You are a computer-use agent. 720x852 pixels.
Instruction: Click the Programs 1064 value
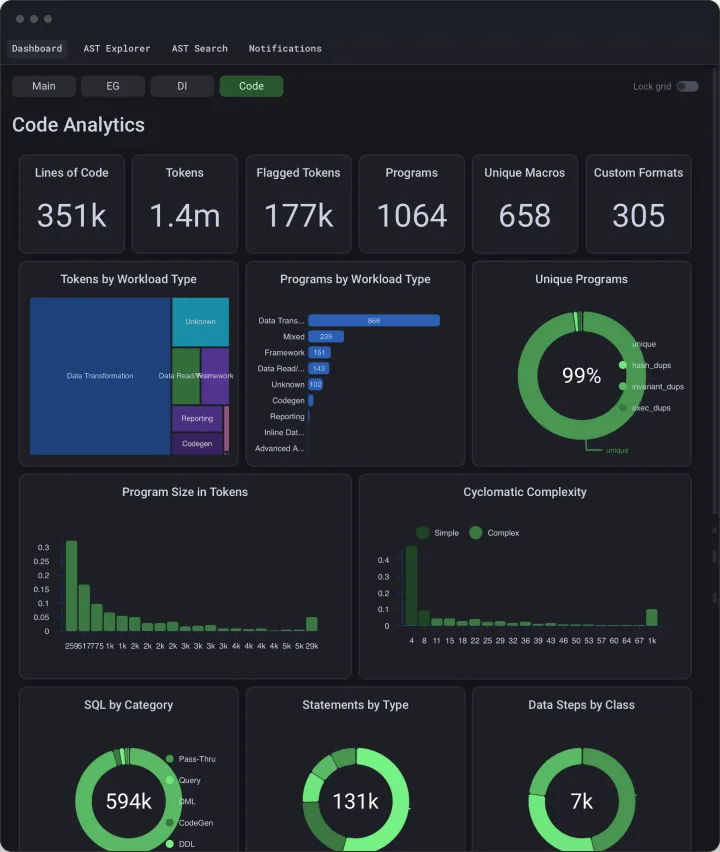(412, 216)
